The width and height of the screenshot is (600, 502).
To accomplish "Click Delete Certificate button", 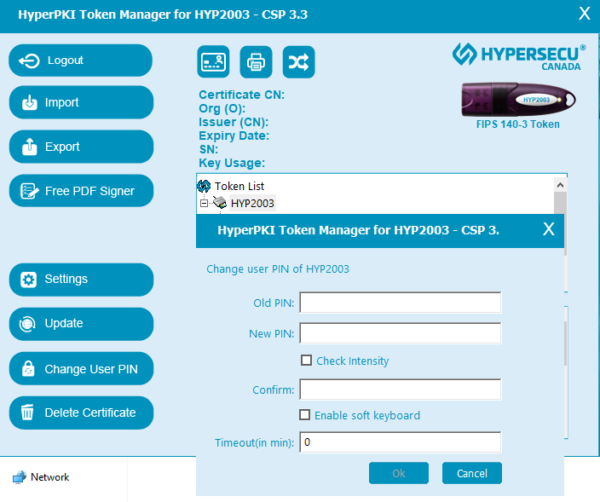I will (x=81, y=413).
